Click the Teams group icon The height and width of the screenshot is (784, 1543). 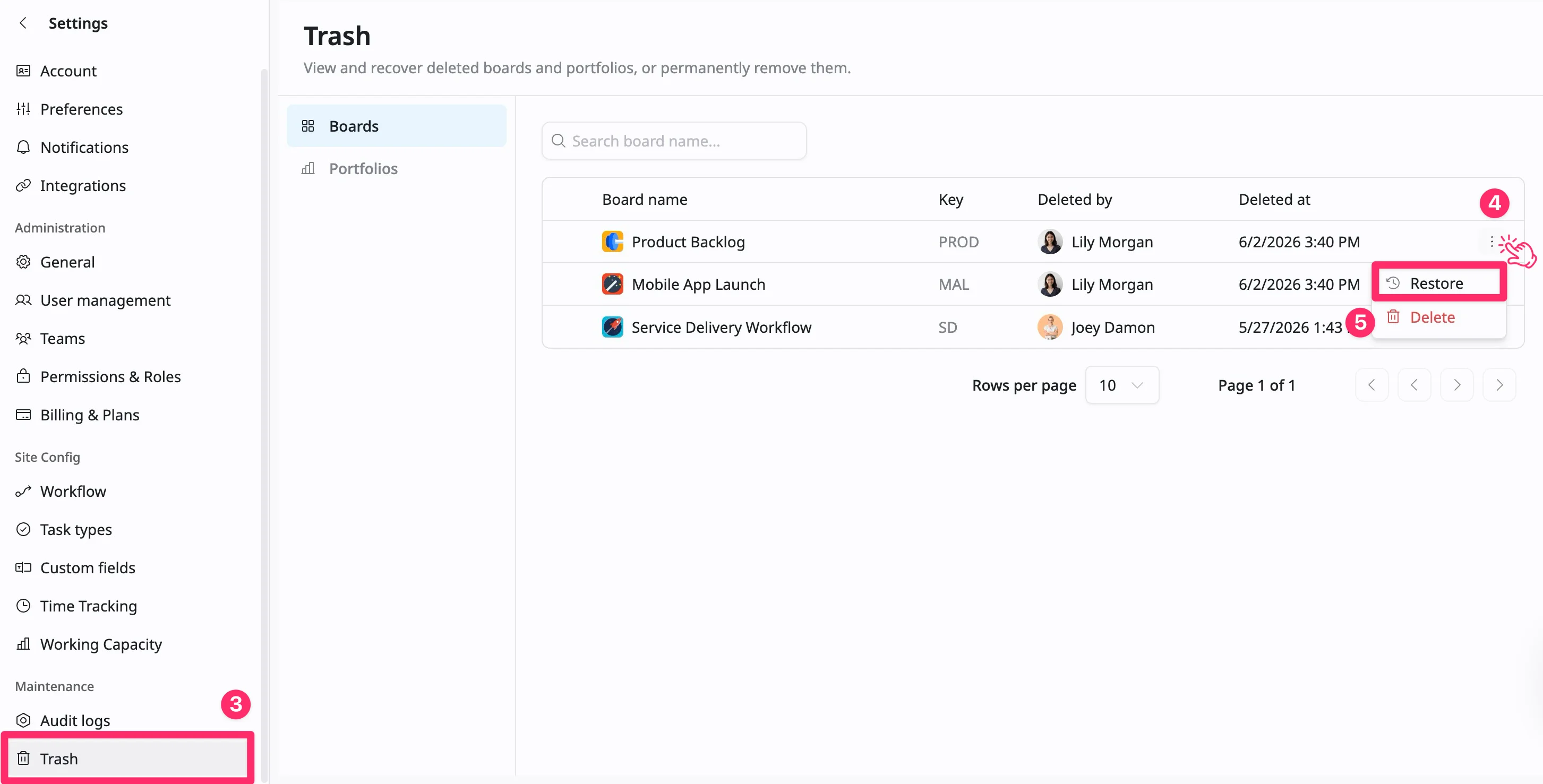(x=23, y=339)
